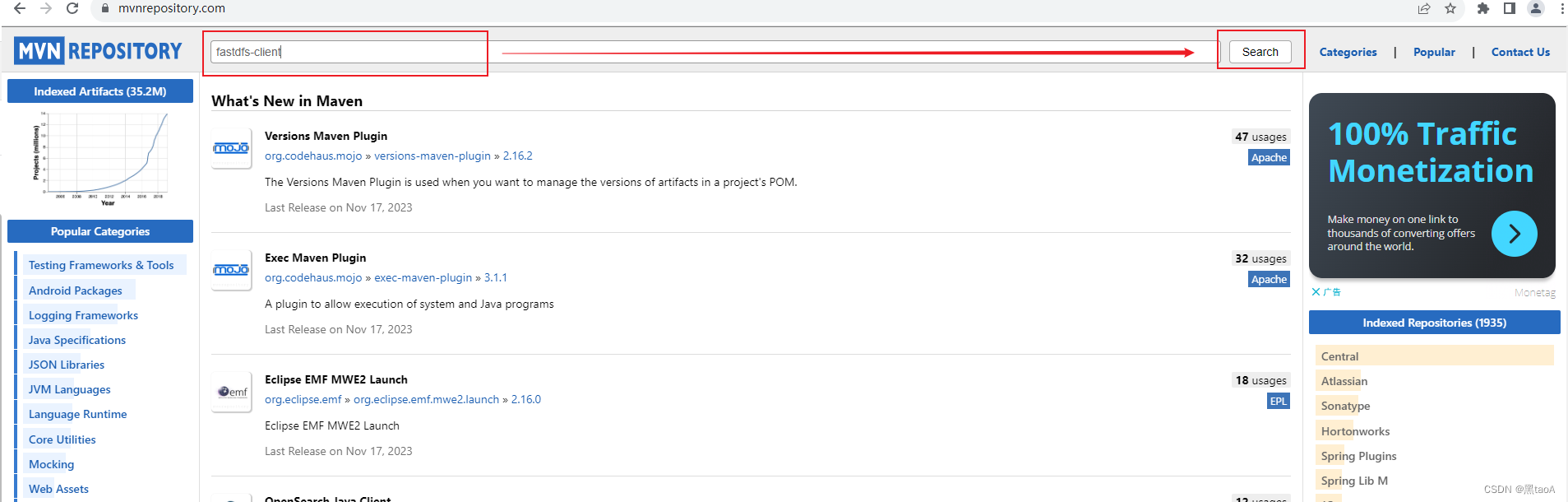
Task: Open the Versions Maven Plugin mojo logo
Action: pos(231,148)
